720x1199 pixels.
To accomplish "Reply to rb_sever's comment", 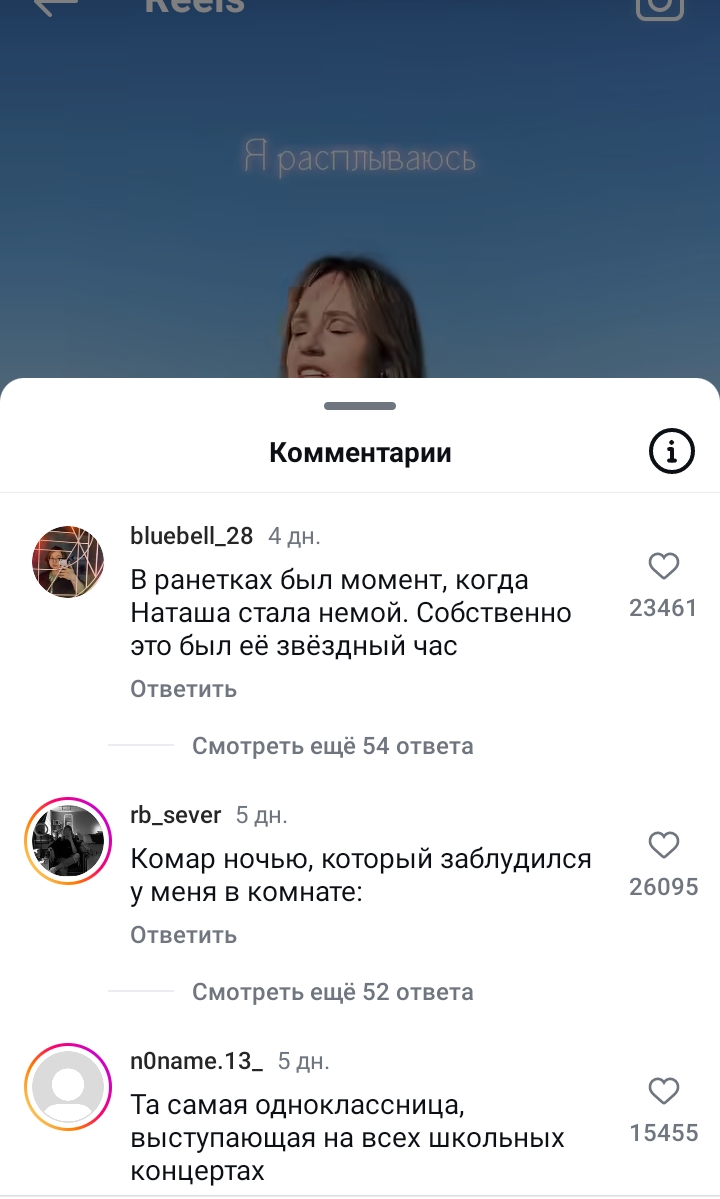I will tap(183, 934).
